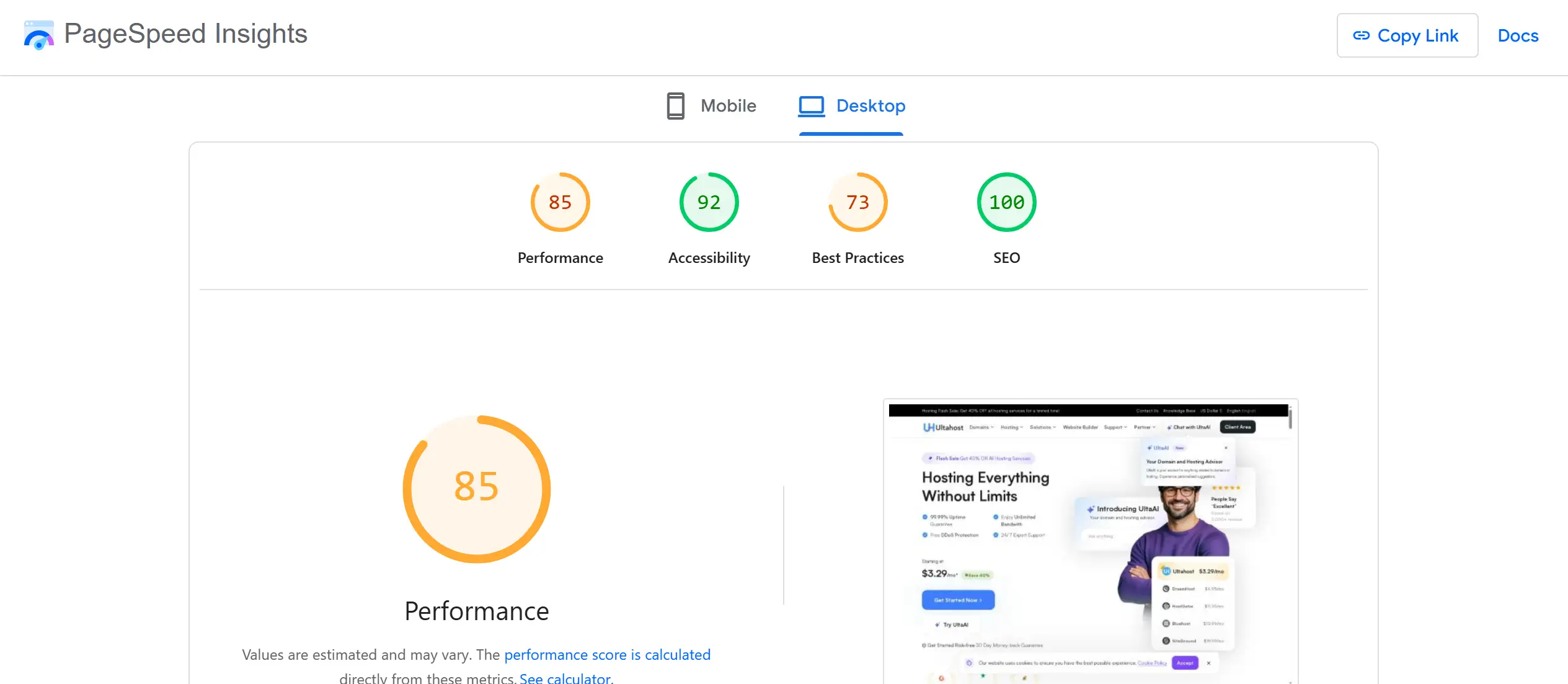Select the SEO 100 score gauge

tap(1006, 202)
